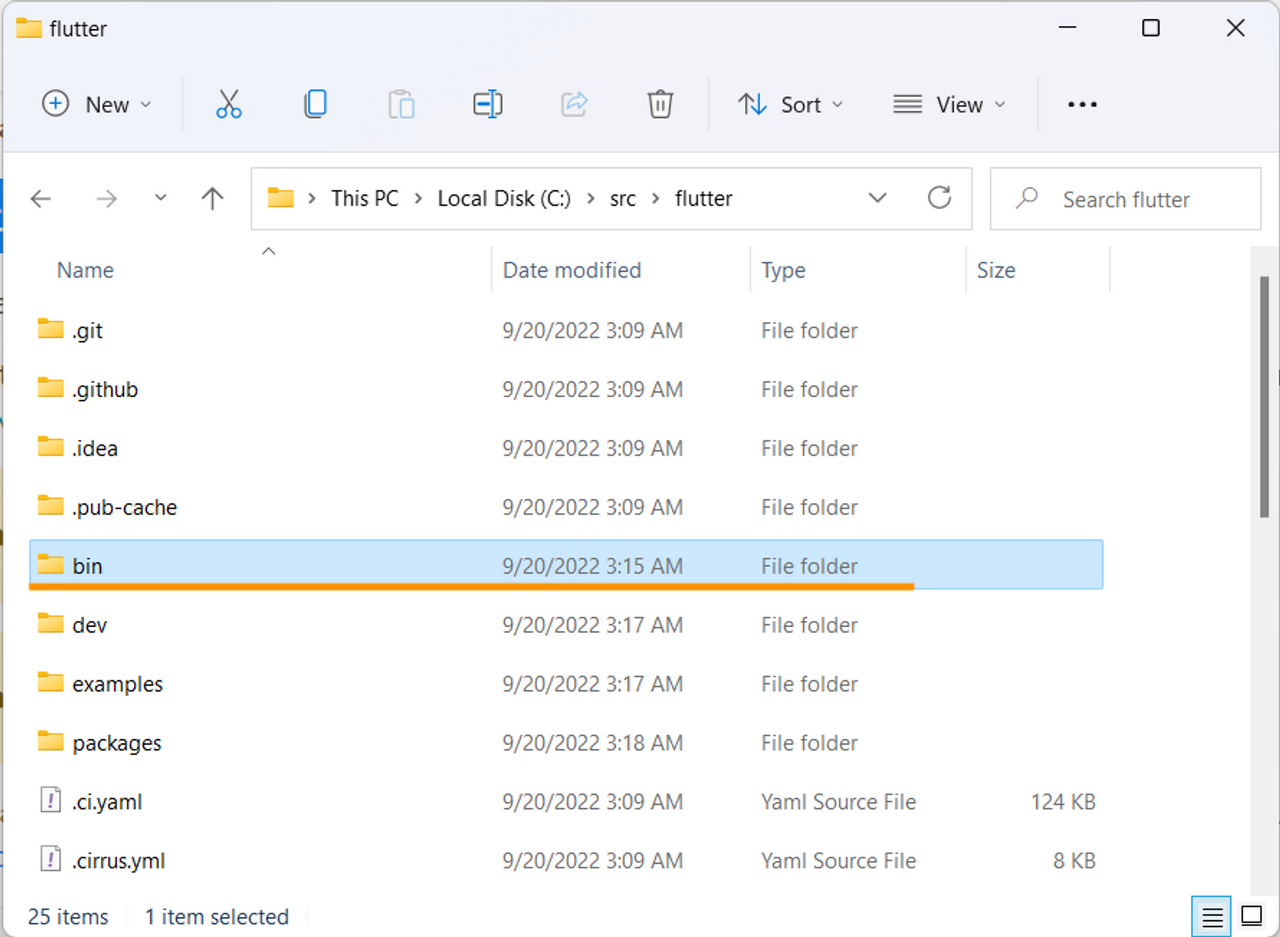Click the dev folder icon
1280x937 pixels.
51,624
